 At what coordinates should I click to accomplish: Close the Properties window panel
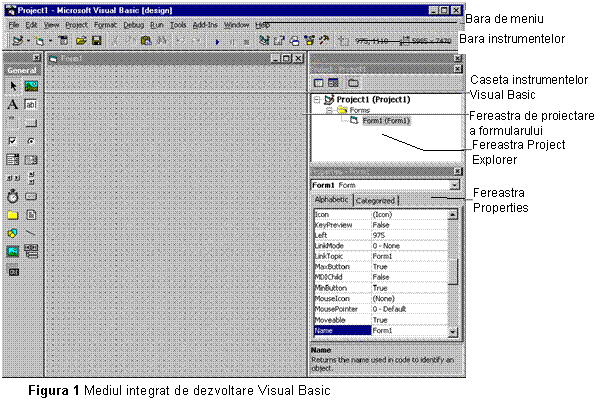click(458, 171)
